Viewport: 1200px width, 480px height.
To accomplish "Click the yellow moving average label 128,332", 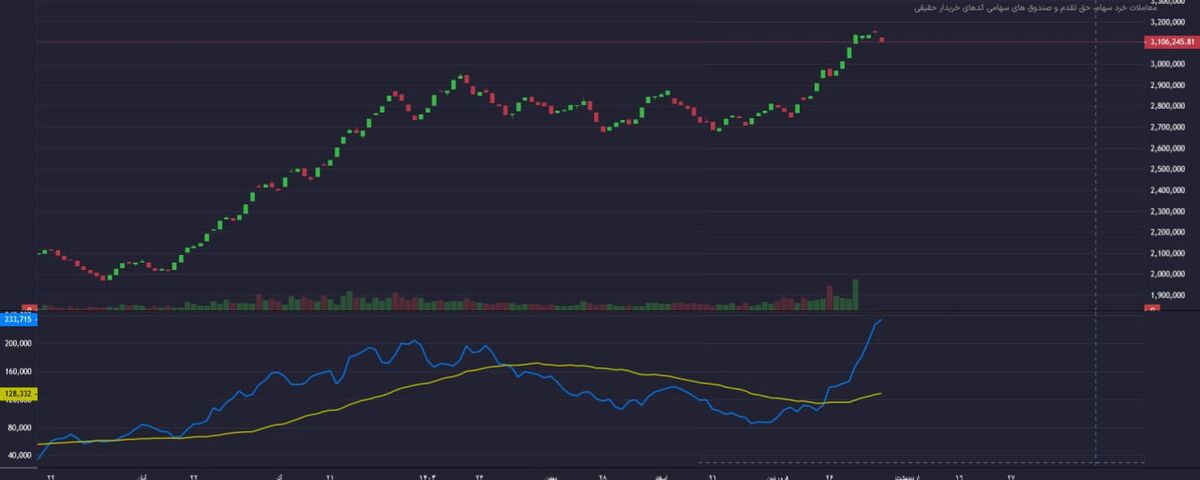I will click(18, 395).
